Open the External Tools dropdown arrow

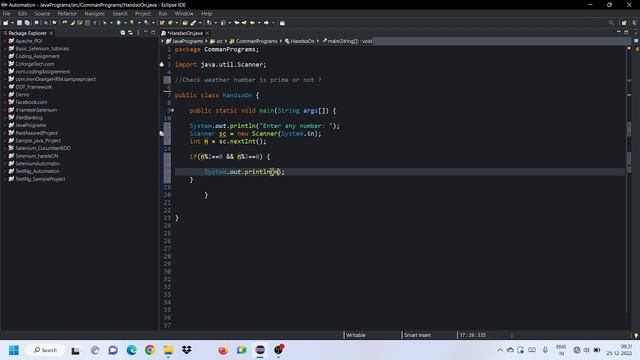pyautogui.click(x=153, y=23)
